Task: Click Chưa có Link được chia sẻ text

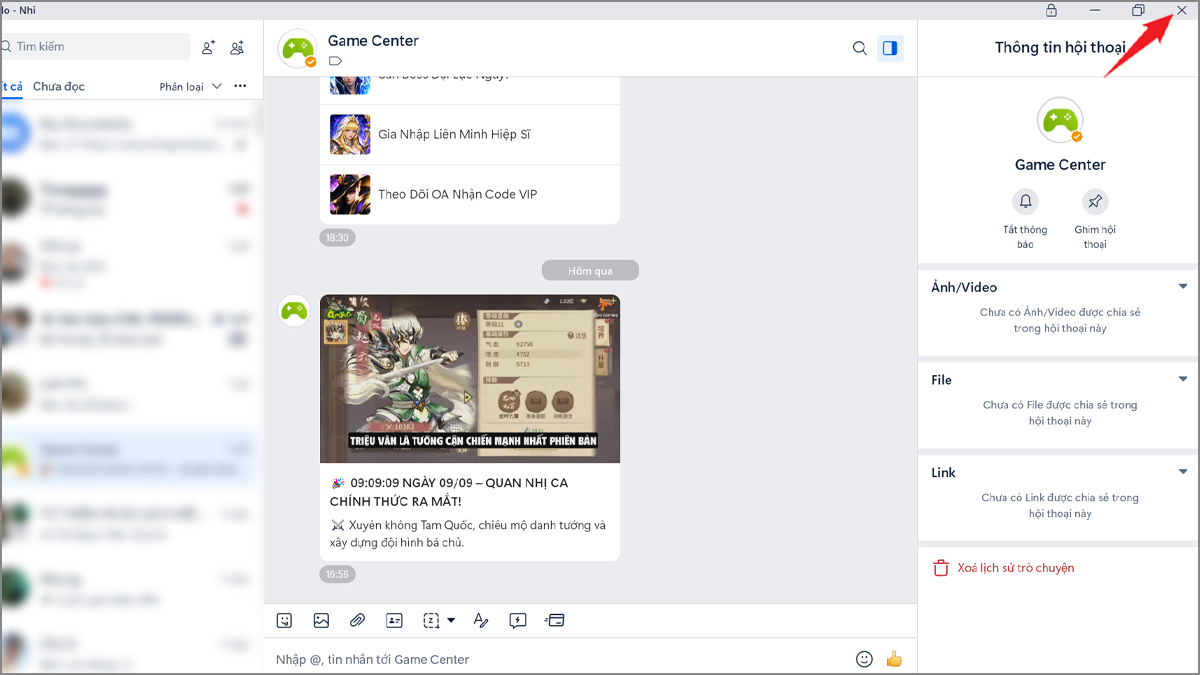Action: click(1060, 505)
